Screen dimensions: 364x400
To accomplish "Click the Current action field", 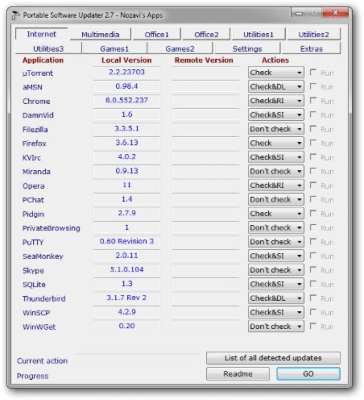I will [138, 360].
